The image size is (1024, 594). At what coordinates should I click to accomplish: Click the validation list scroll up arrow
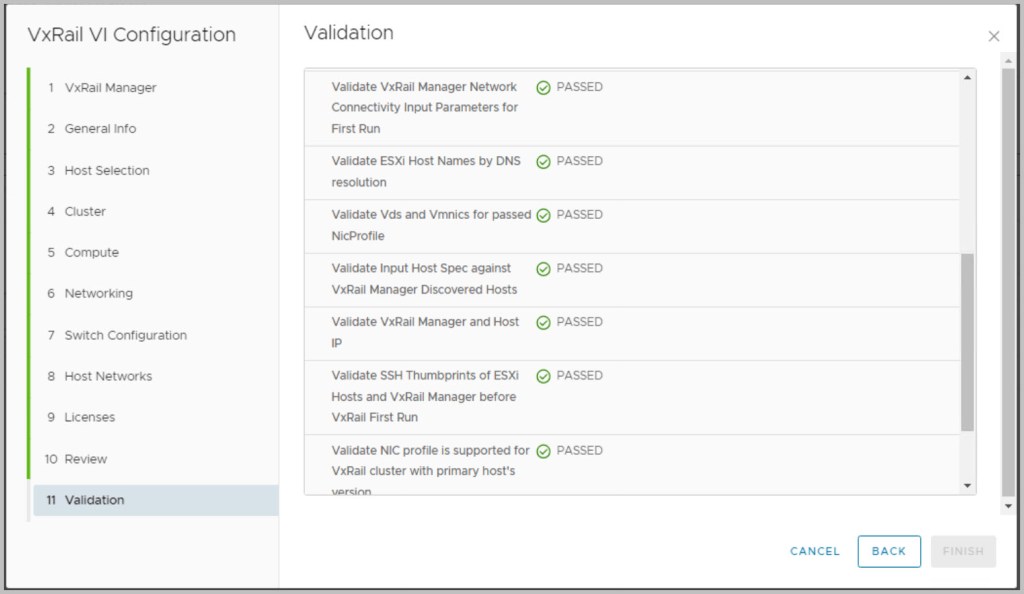pyautogui.click(x=967, y=78)
